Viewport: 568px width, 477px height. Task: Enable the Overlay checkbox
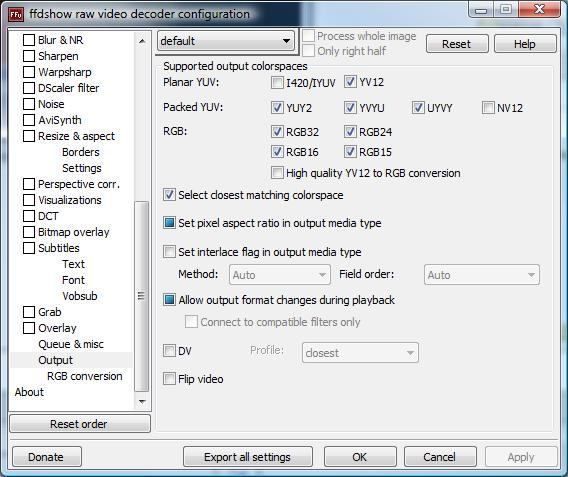click(29, 328)
